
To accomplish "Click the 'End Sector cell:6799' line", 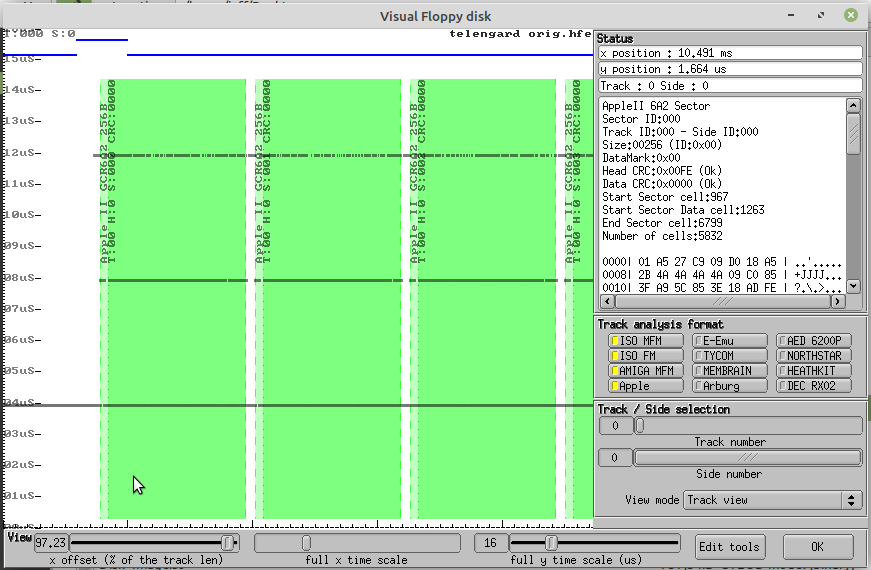I will [662, 223].
